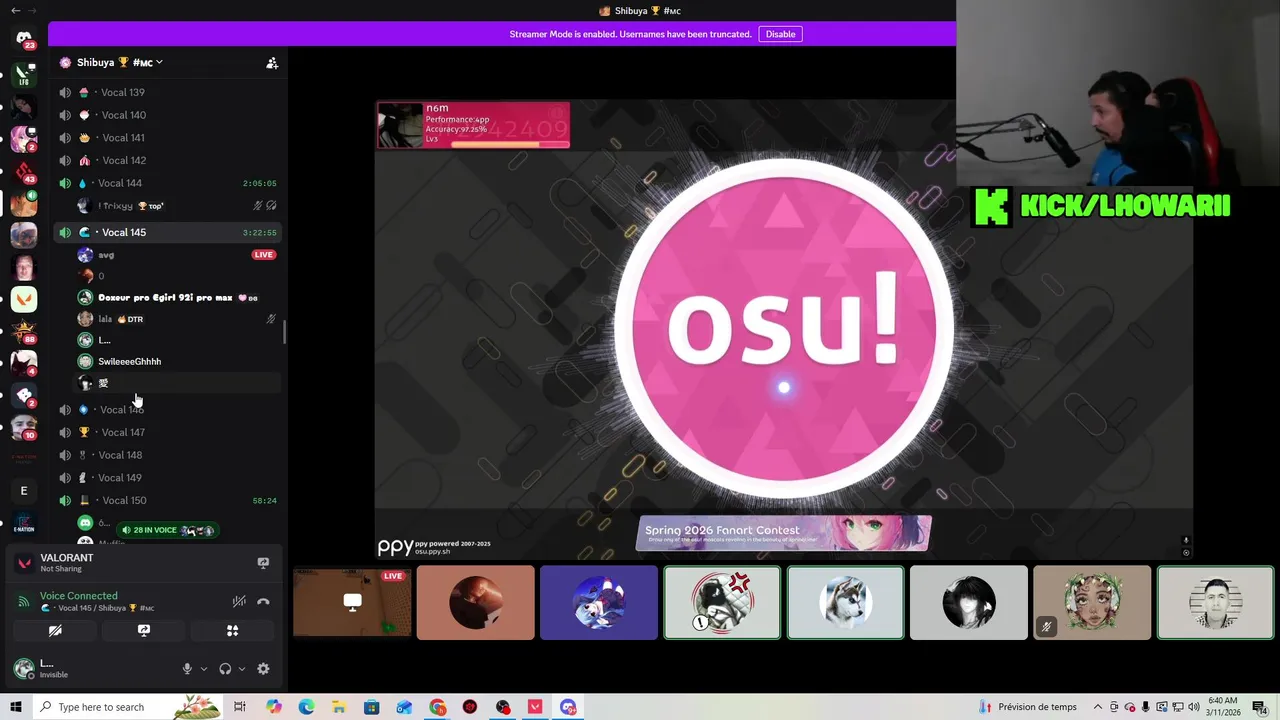
Task: Open the Valorant server icon in sidebar
Action: pyautogui.click(x=24, y=299)
